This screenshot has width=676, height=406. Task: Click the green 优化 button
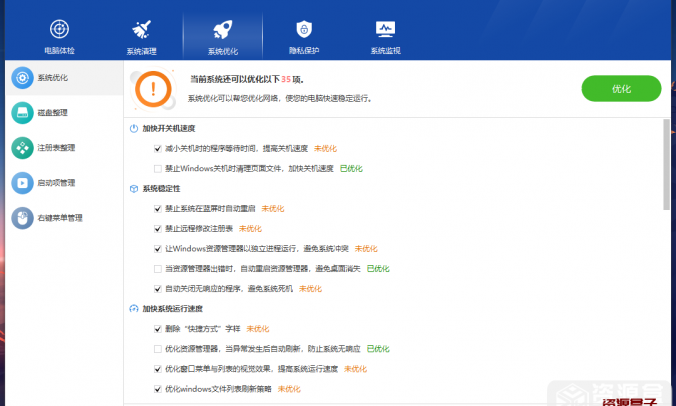pyautogui.click(x=621, y=89)
